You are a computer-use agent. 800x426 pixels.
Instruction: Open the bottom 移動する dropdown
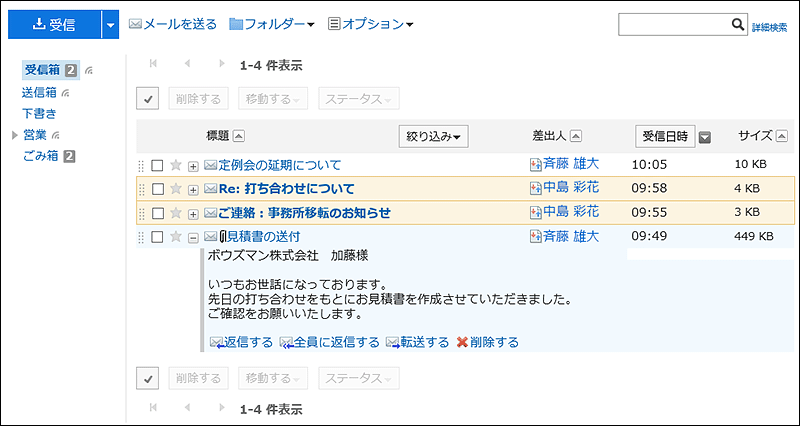(273, 379)
